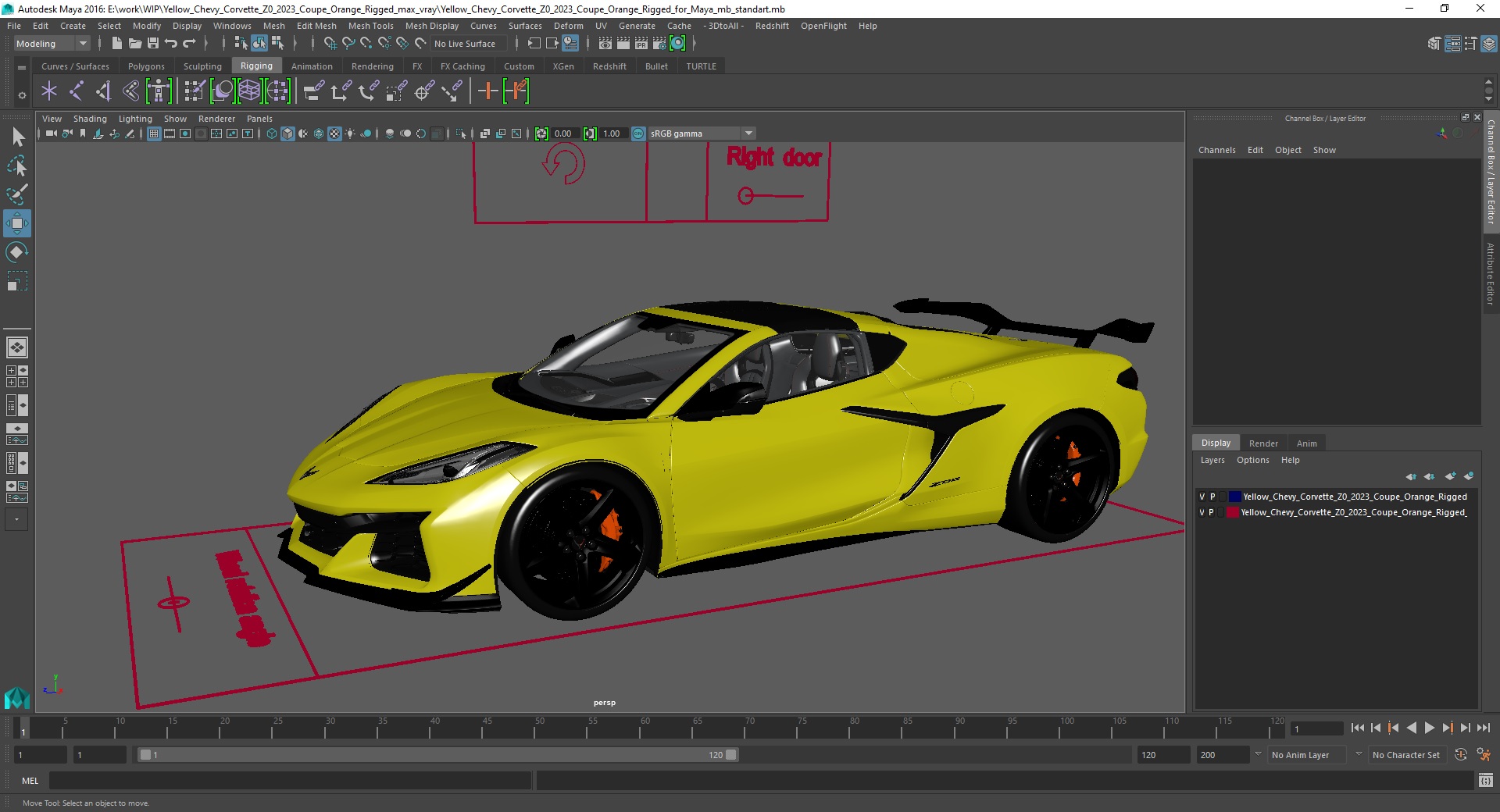The height and width of the screenshot is (812, 1500).
Task: Expand the shelf options gear menu
Action: [x=22, y=95]
